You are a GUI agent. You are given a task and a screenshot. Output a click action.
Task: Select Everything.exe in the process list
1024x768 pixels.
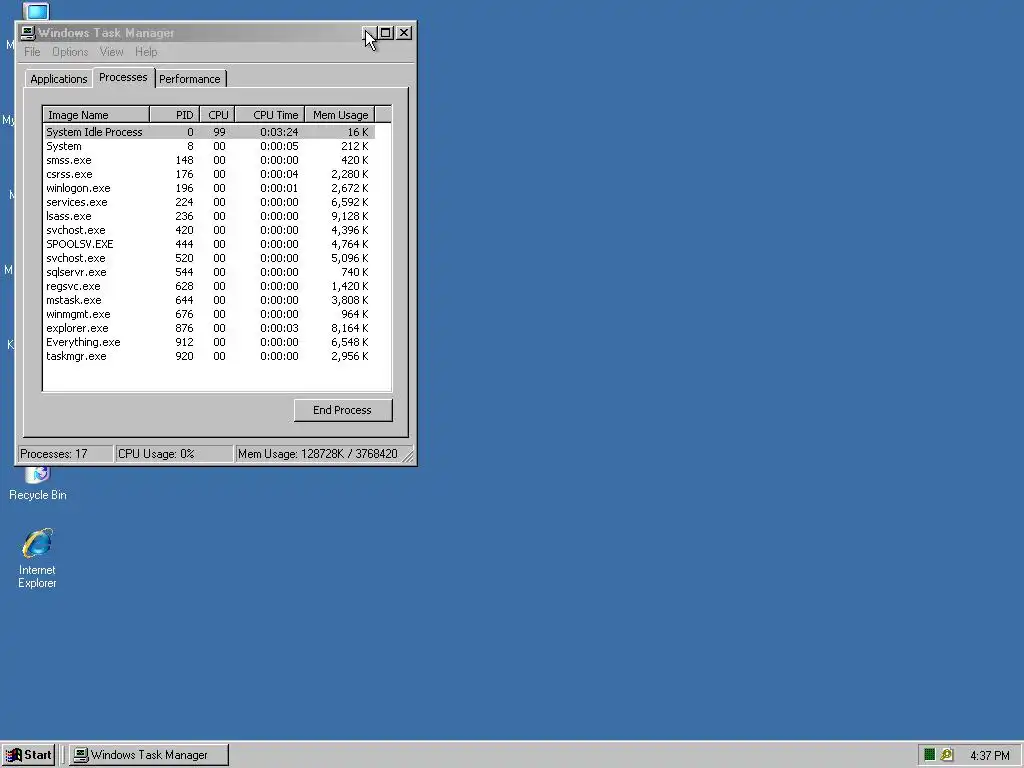pos(209,343)
